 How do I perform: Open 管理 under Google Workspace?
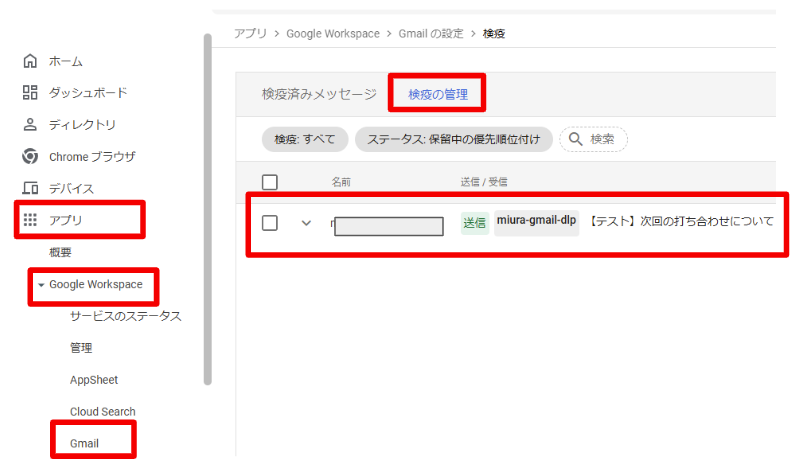(81, 348)
